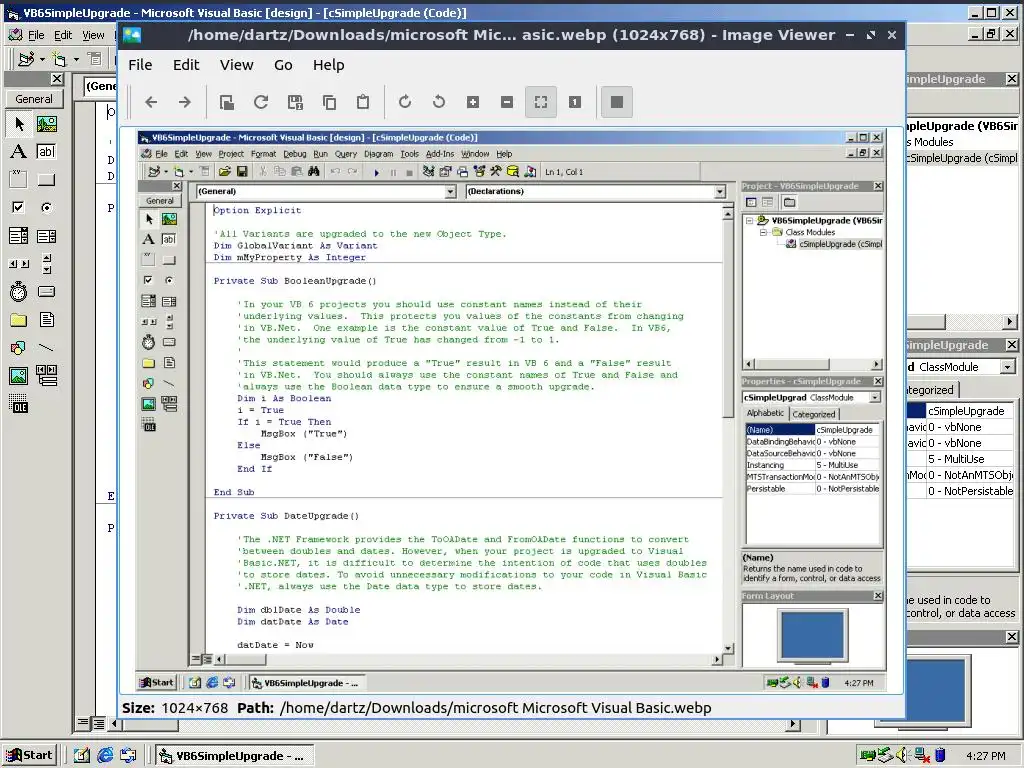
Task: Select the Line control in background VB6 toolbox
Action: (x=46, y=347)
